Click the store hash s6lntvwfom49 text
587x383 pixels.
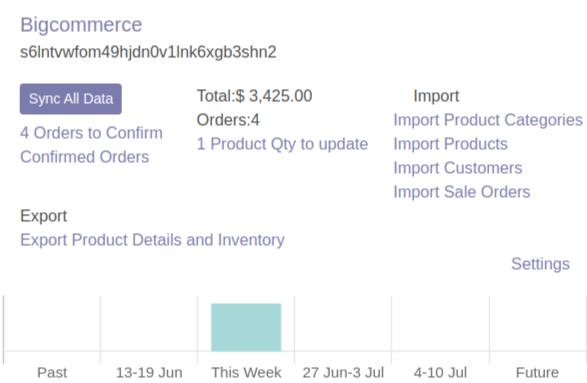(x=148, y=52)
